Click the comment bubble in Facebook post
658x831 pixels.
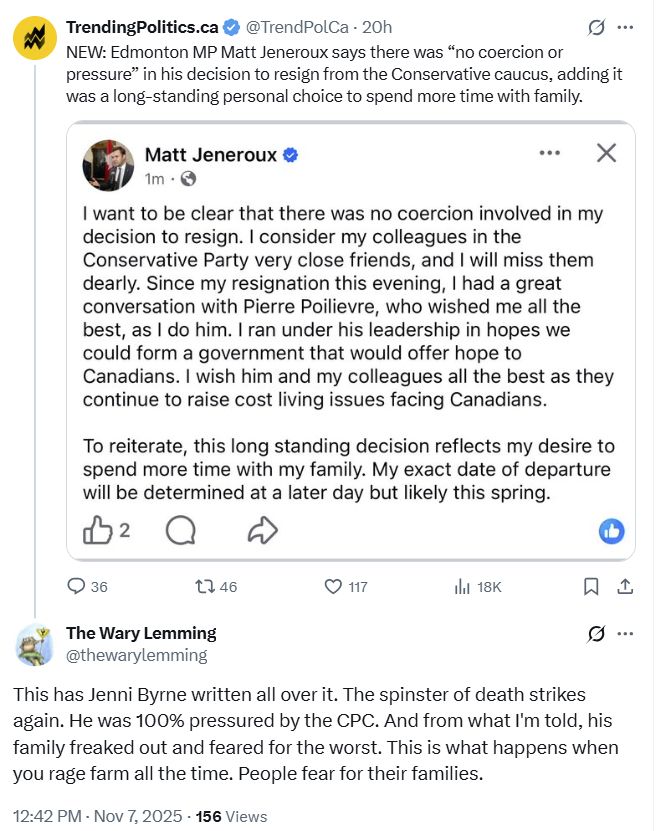(180, 531)
